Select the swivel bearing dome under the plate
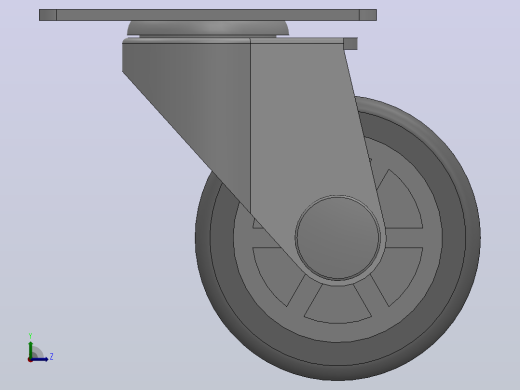This screenshot has height=390, width=520. pyautogui.click(x=208, y=28)
